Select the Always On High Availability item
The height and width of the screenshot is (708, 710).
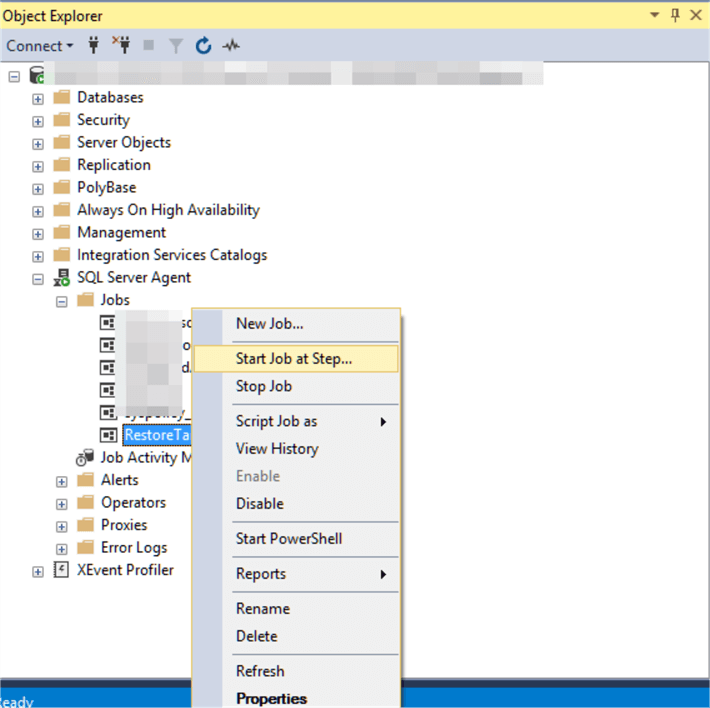coord(168,210)
